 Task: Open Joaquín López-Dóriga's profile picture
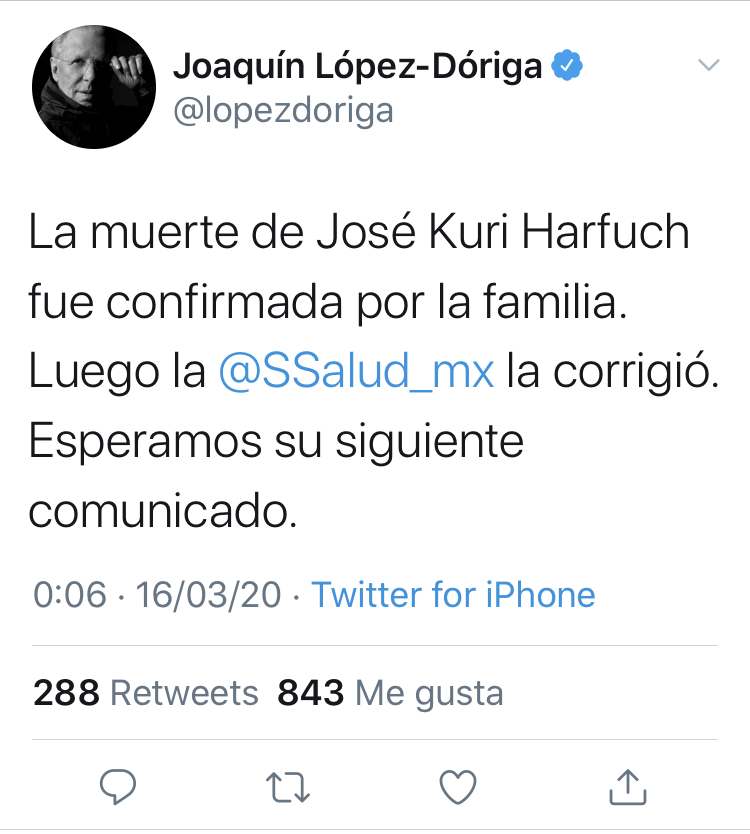[x=94, y=87]
